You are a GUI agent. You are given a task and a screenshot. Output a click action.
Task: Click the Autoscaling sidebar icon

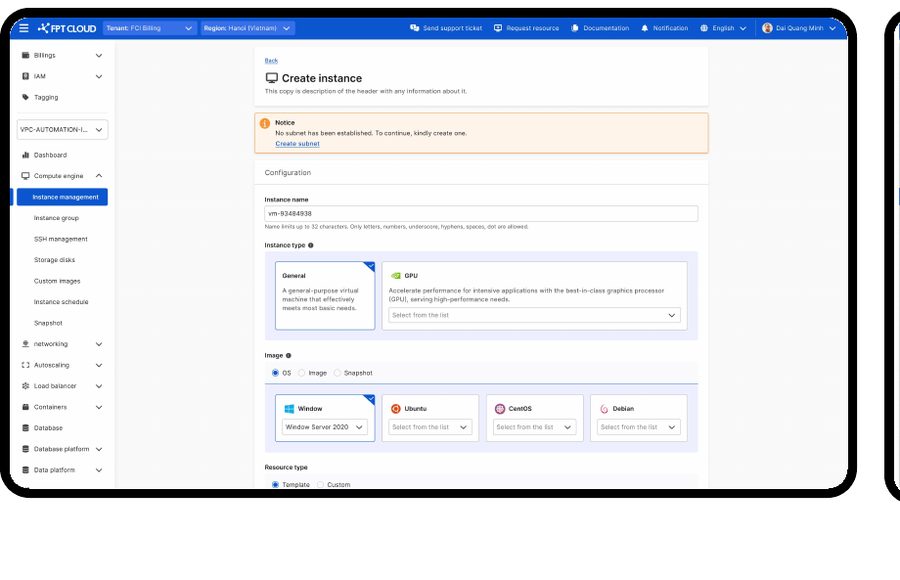[x=25, y=365]
